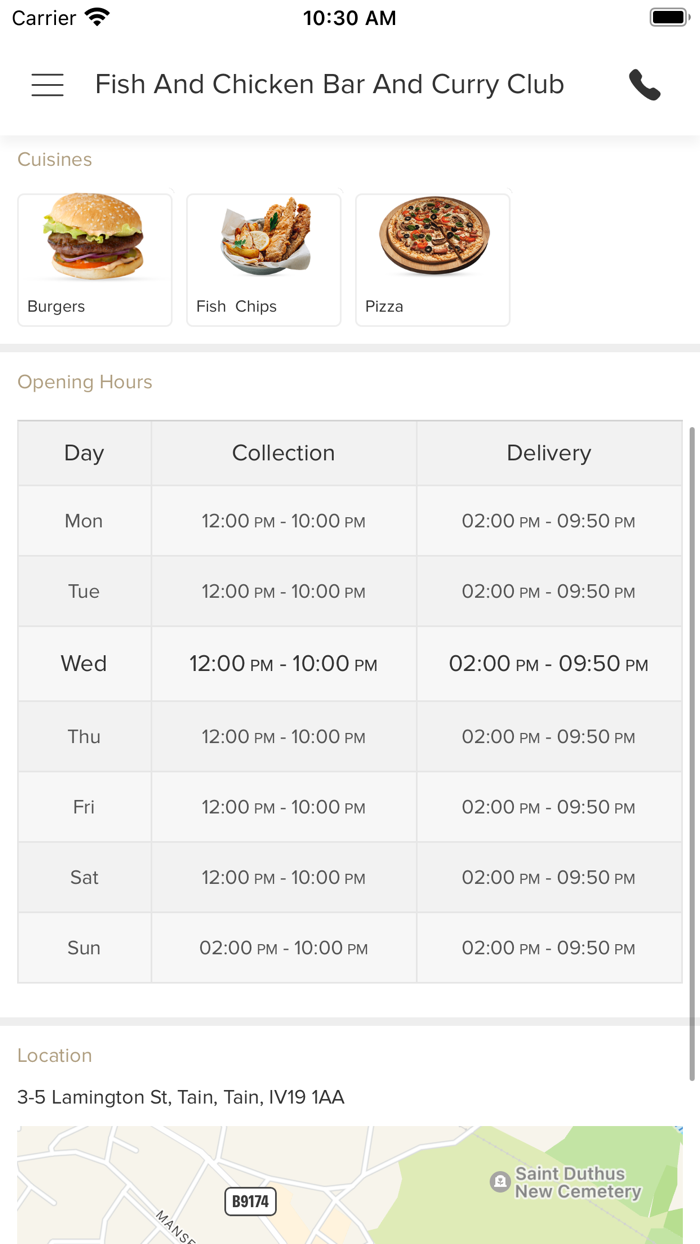Tap the phone call icon

tap(645, 85)
